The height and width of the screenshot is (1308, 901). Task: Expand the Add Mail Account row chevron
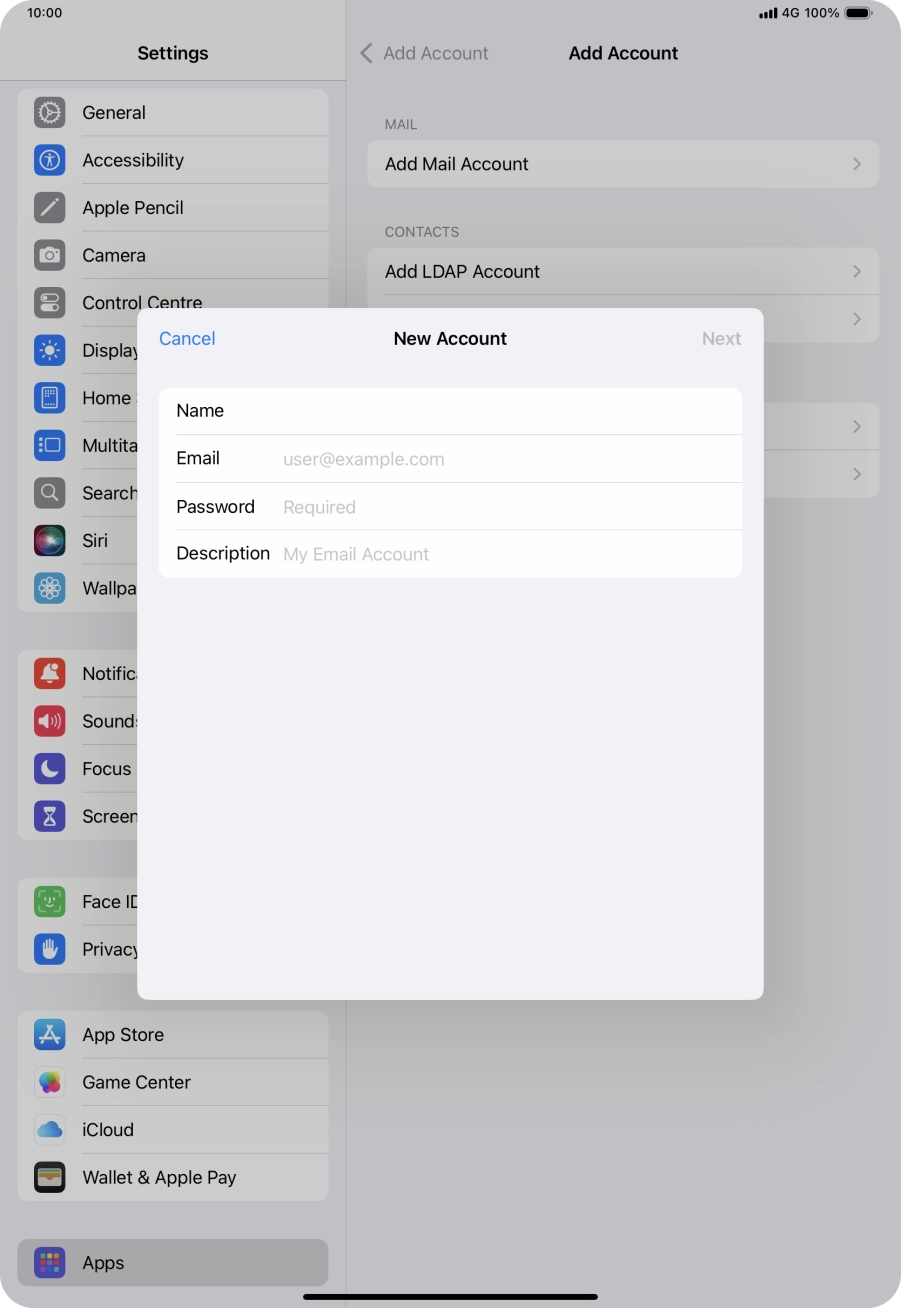coord(857,164)
